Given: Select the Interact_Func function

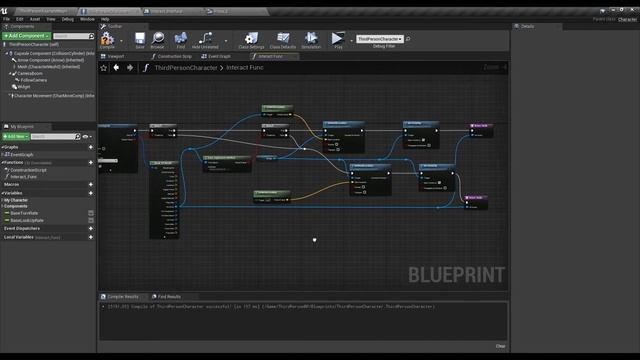Looking at the screenshot, I should point(24,177).
